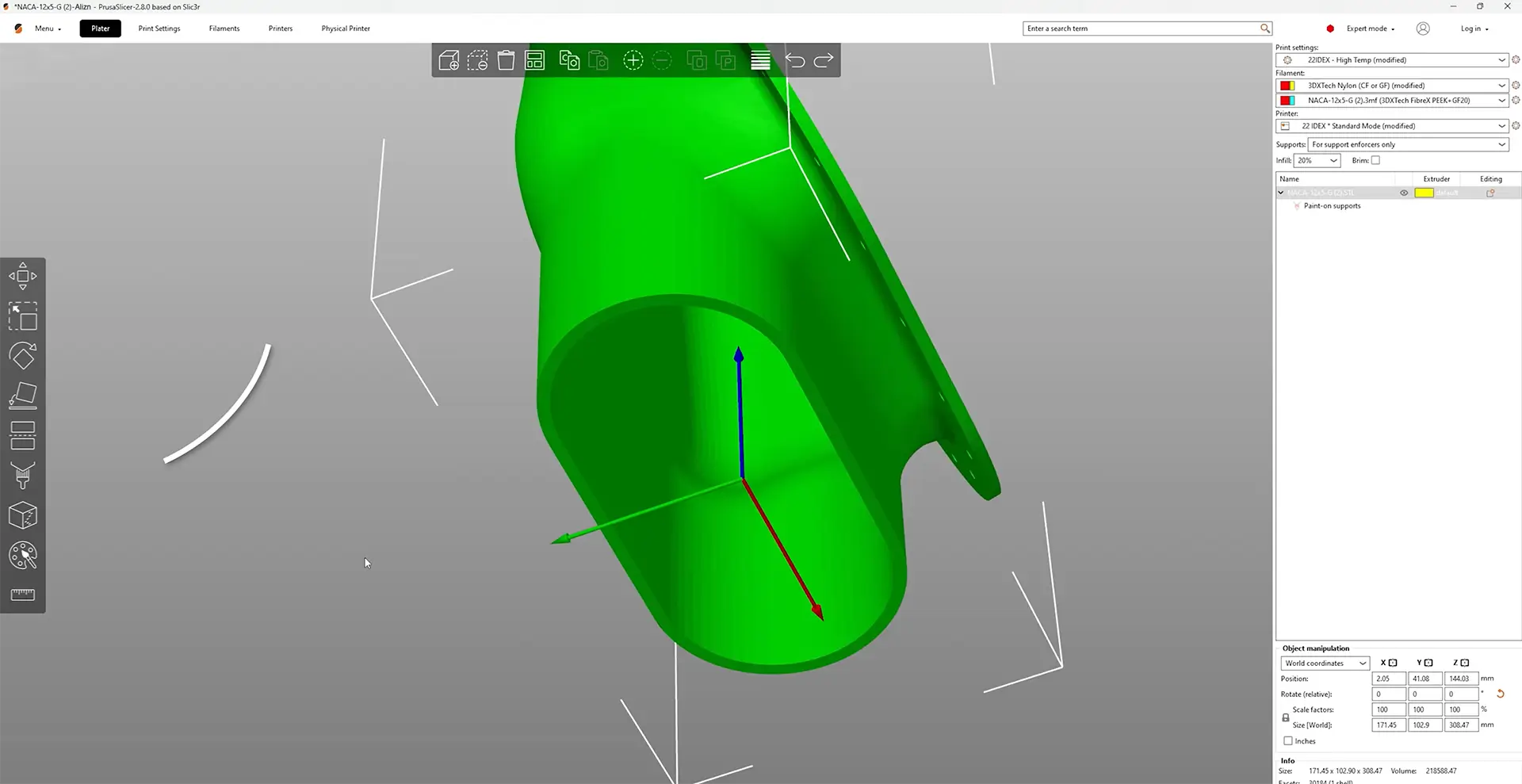This screenshot has width=1522, height=784.
Task: Toggle the Y axis mirror button
Action: click(1428, 663)
